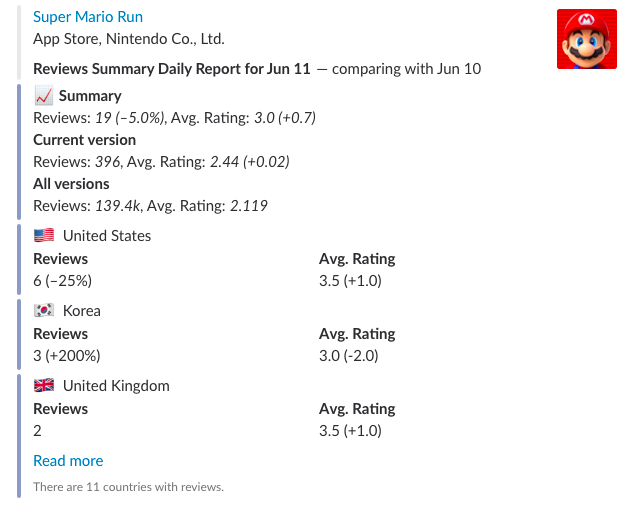Image resolution: width=642 pixels, height=506 pixels.
Task: Click the United Kingdom flag icon
Action: point(44,386)
